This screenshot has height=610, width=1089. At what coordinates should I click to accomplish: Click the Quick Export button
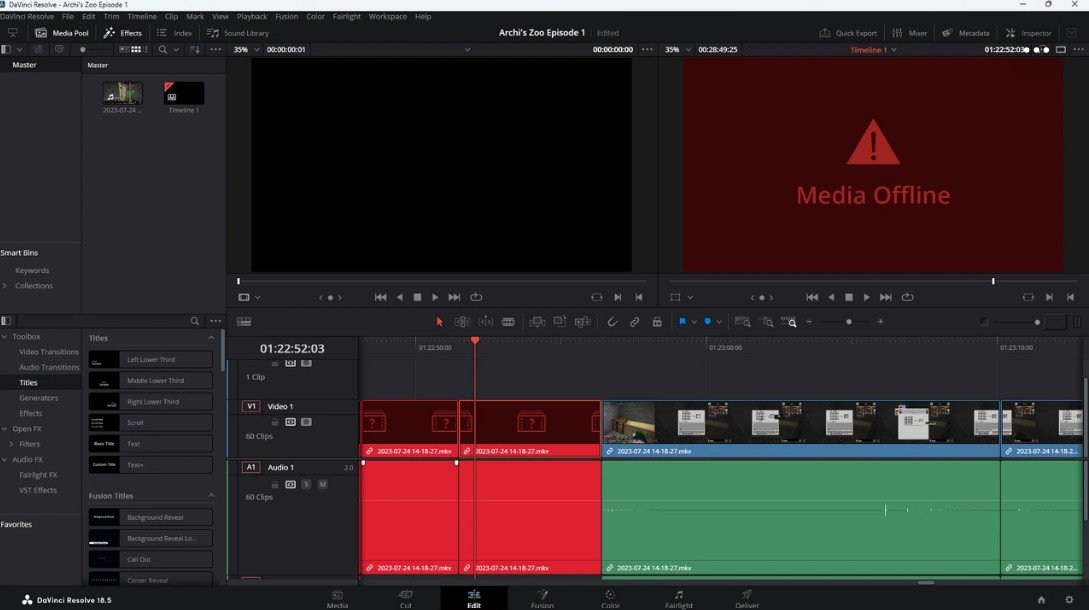848,33
